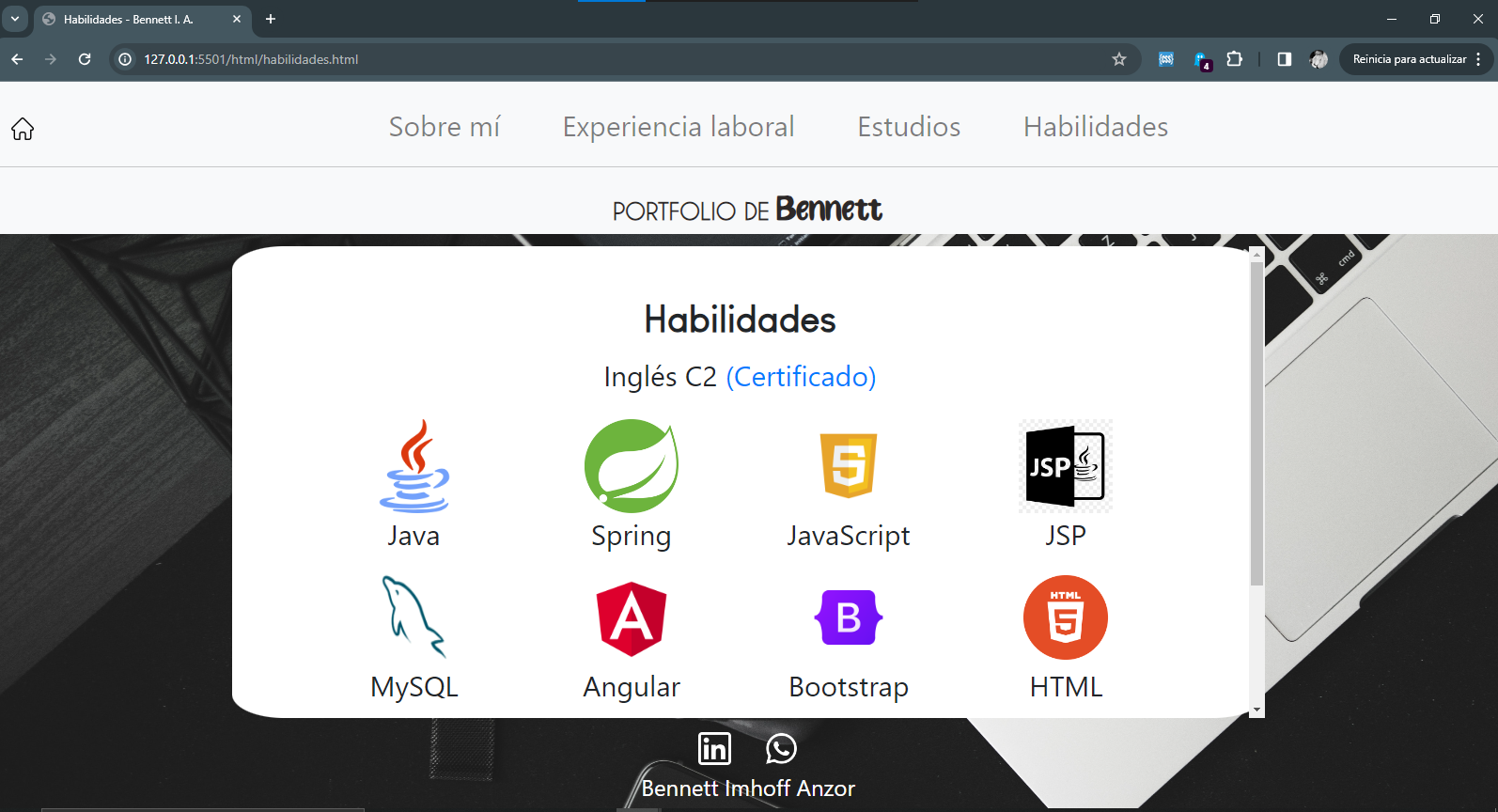
Task: Click the Angular logo
Action: coord(632,618)
